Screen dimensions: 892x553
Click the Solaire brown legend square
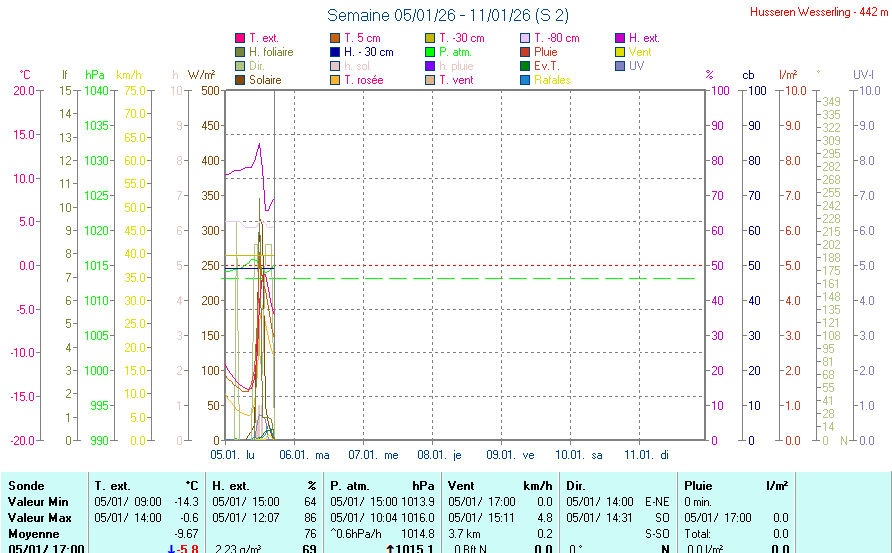pos(240,80)
